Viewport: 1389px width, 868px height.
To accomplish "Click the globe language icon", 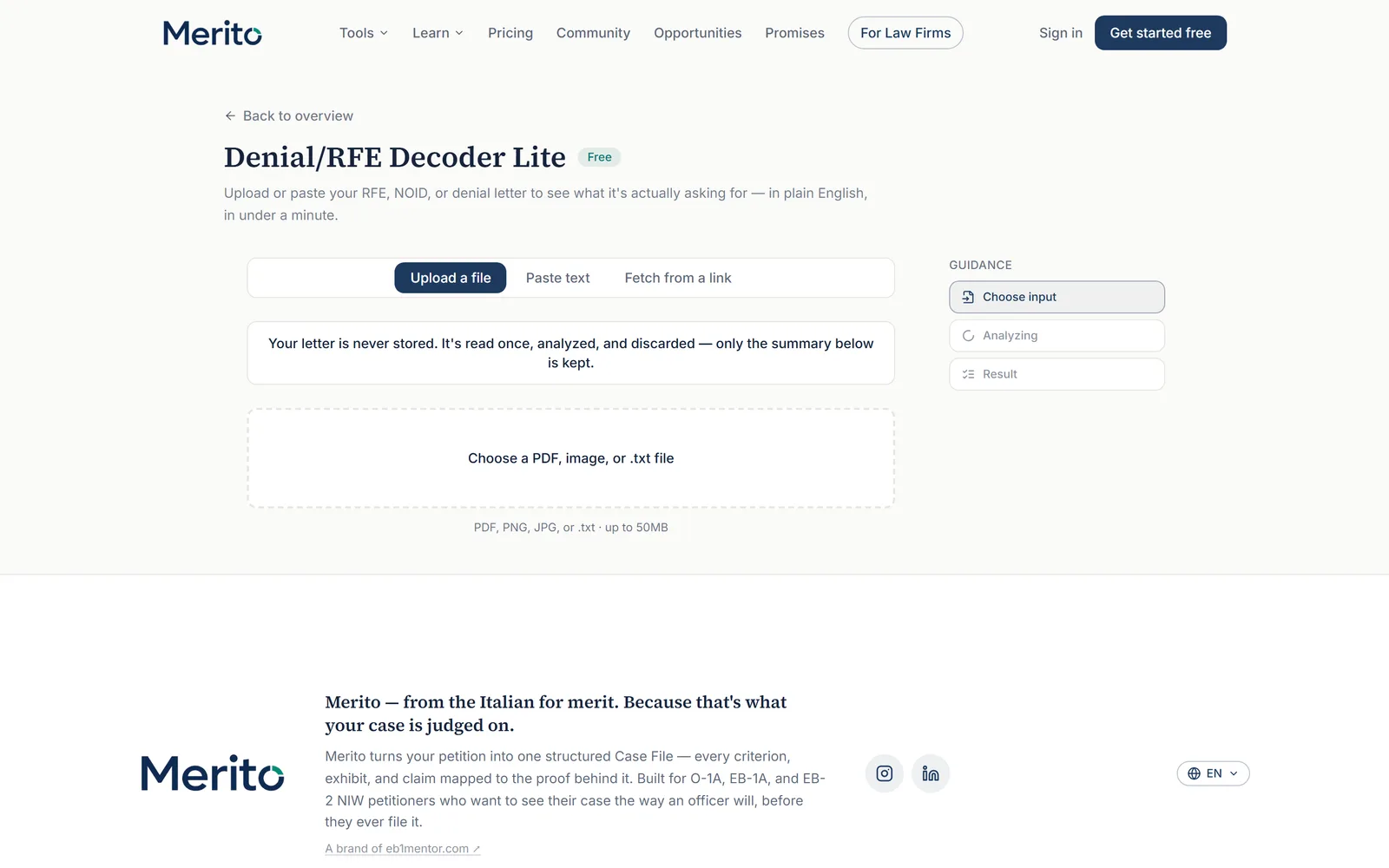I will 1195,773.
